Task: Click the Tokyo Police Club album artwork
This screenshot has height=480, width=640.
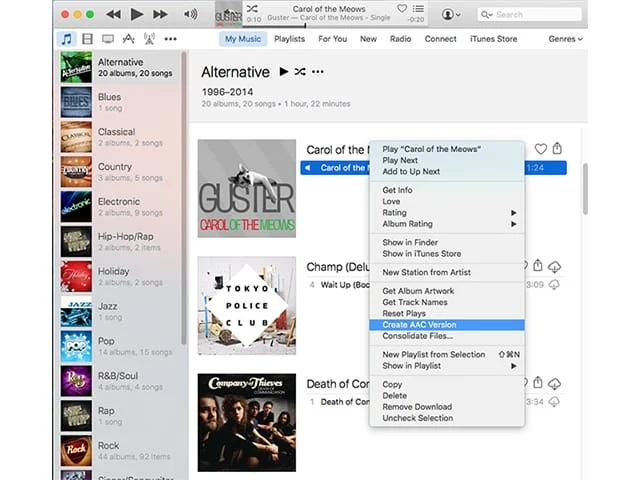Action: (247, 305)
